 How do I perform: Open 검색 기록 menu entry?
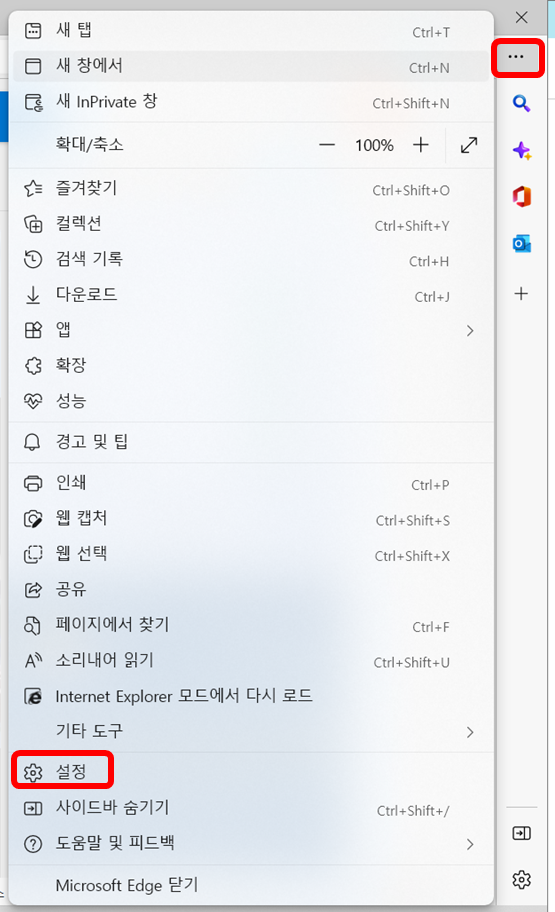251,259
